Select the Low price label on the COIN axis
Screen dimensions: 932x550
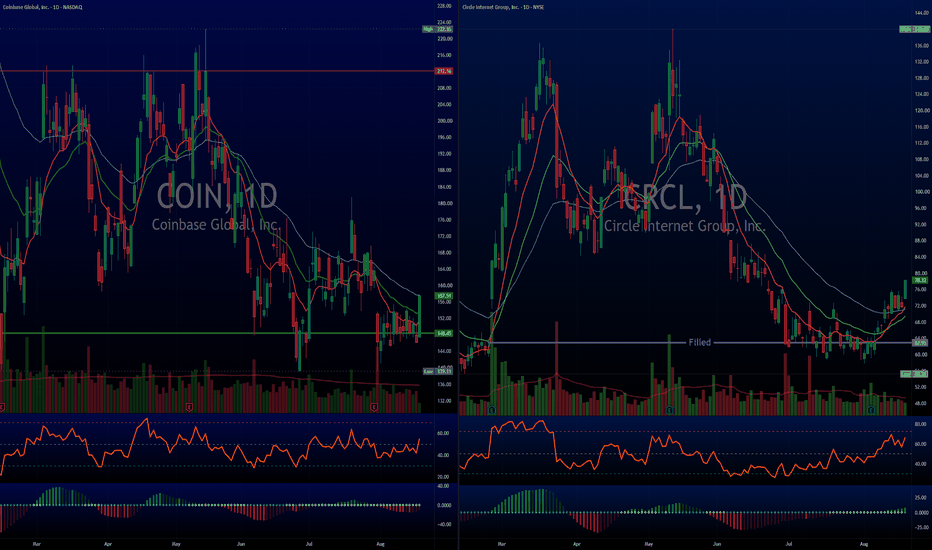tap(437, 371)
